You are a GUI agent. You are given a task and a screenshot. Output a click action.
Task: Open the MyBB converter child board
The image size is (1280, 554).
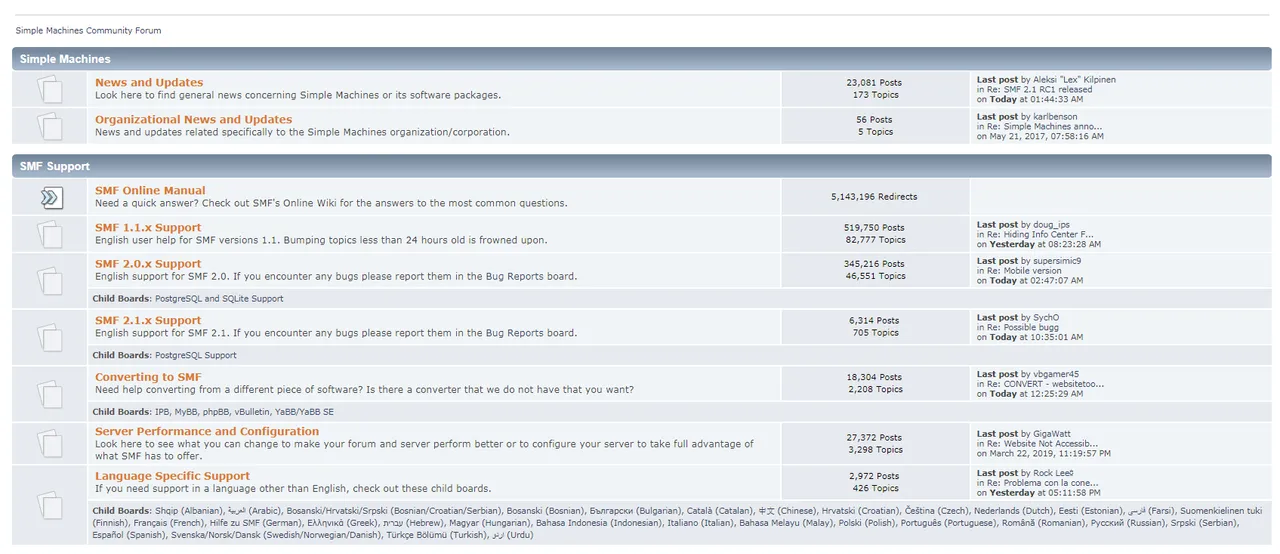186,412
